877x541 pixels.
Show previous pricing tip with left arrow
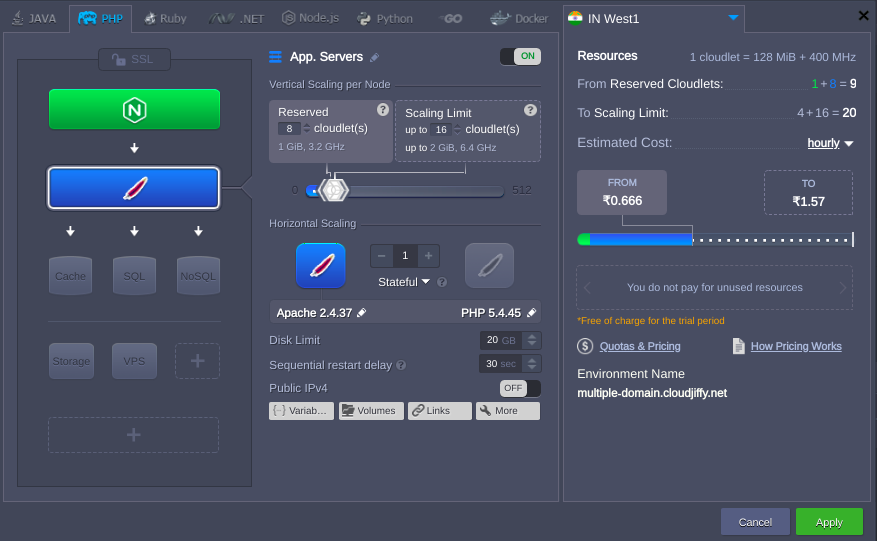point(587,288)
